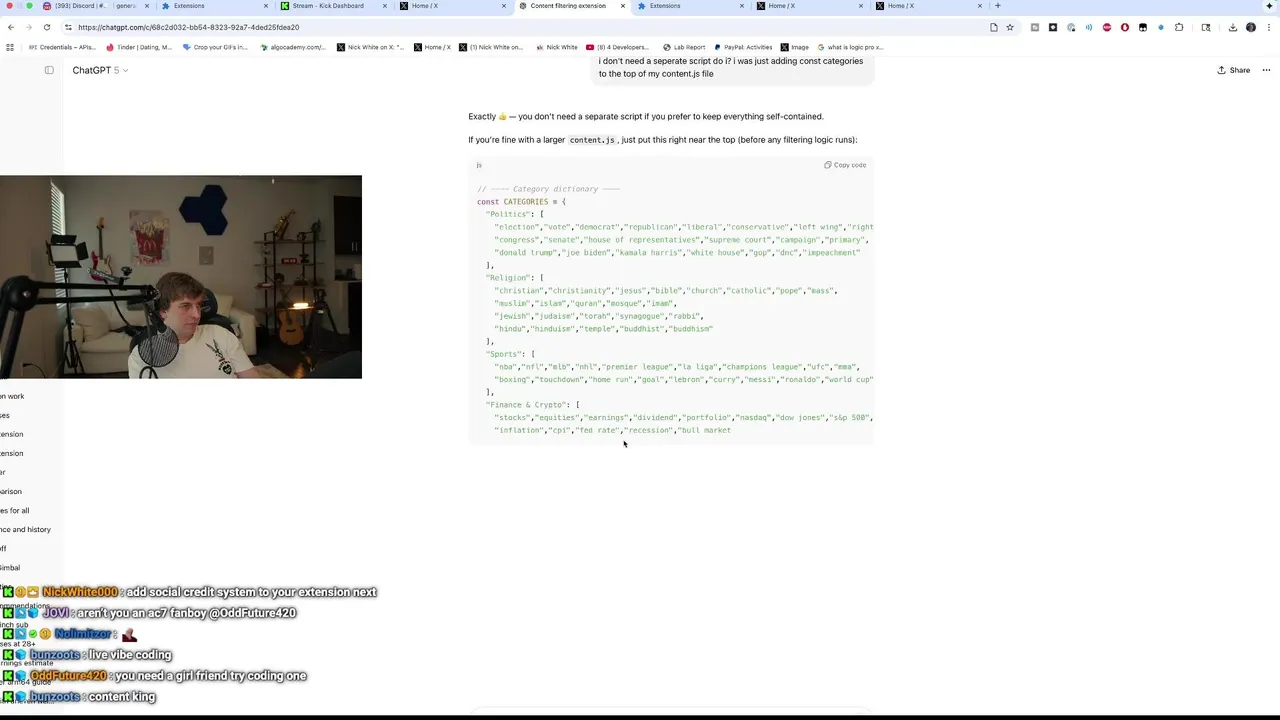Viewport: 1280px width, 720px height.
Task: Click the Opera-style red O extension icon
Action: click(x=1125, y=27)
